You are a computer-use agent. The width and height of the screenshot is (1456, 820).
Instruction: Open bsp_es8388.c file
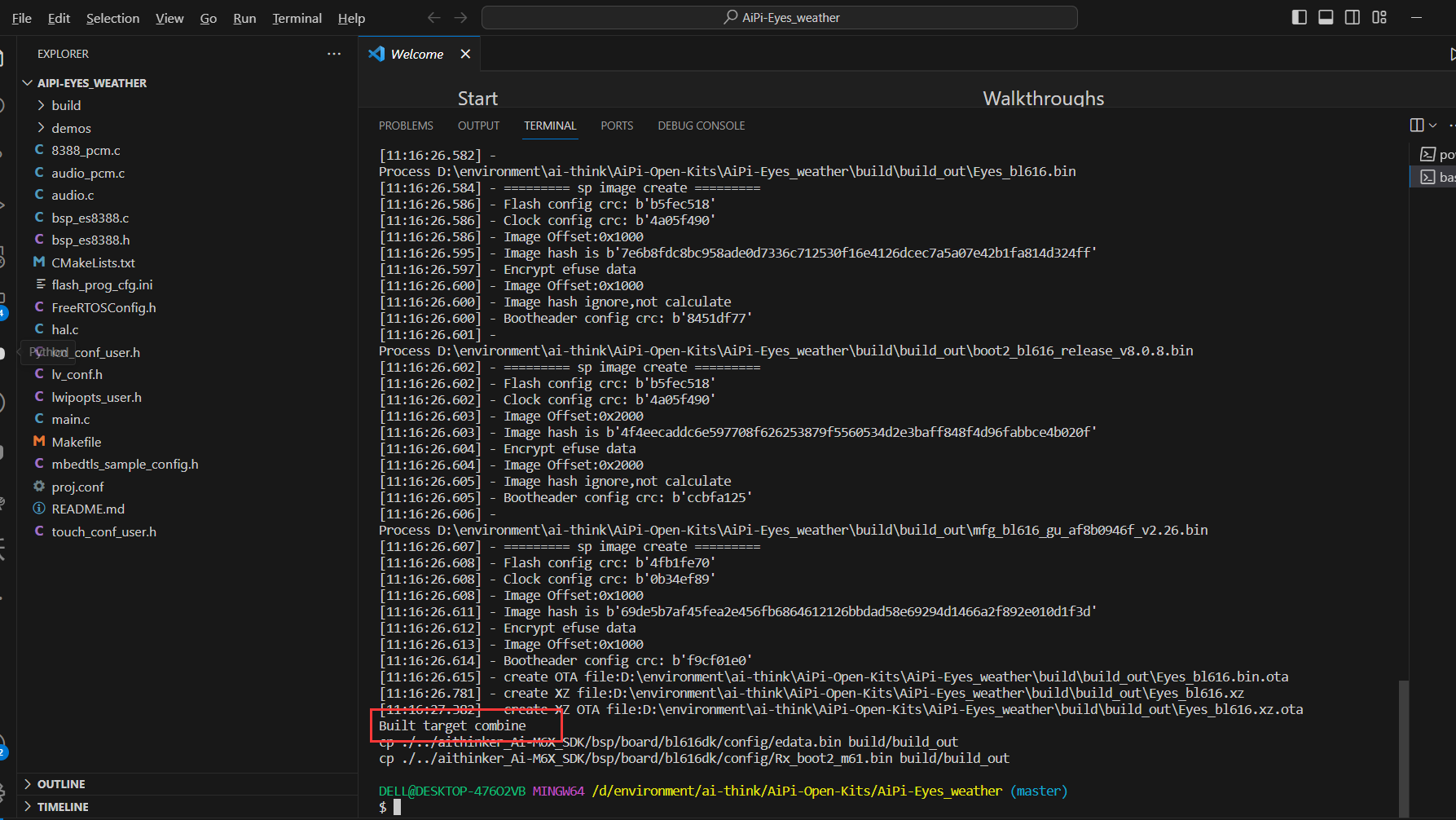click(187, 218)
